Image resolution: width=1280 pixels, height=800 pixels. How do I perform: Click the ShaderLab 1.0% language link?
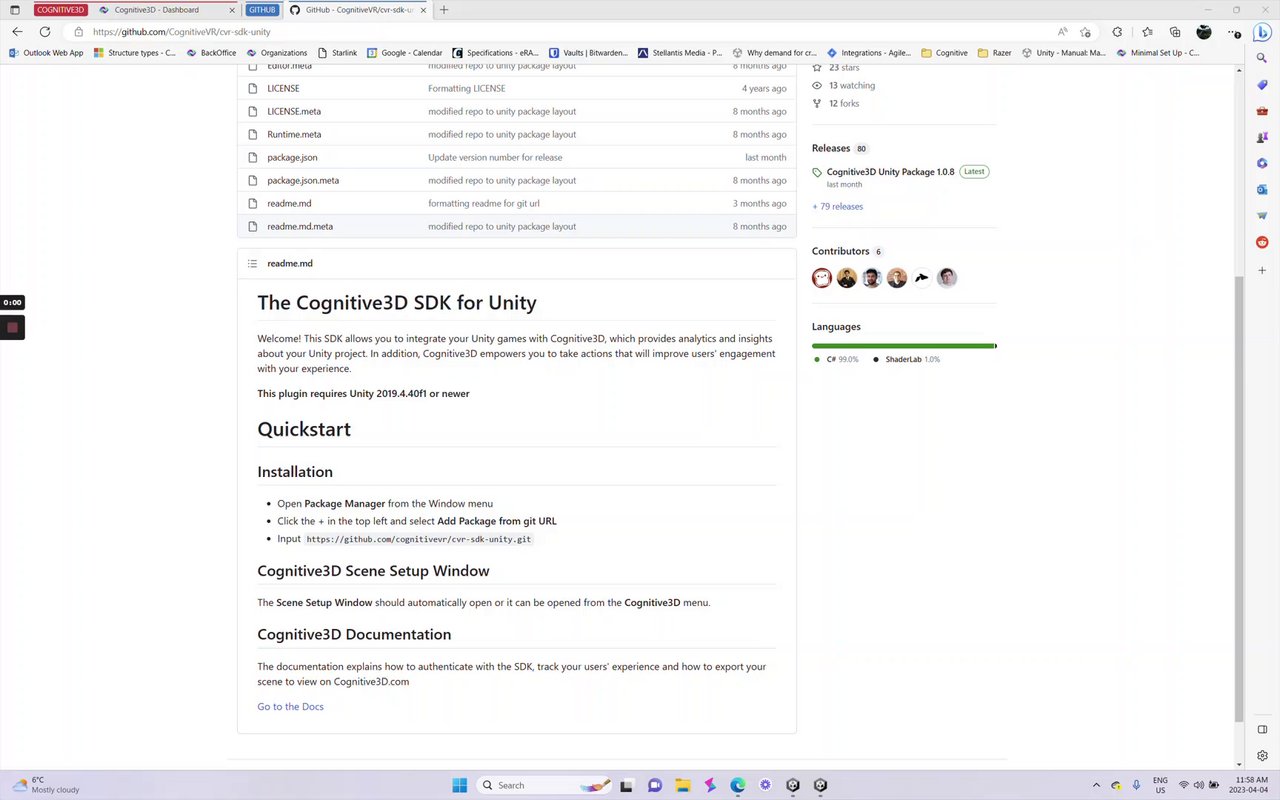point(906,359)
